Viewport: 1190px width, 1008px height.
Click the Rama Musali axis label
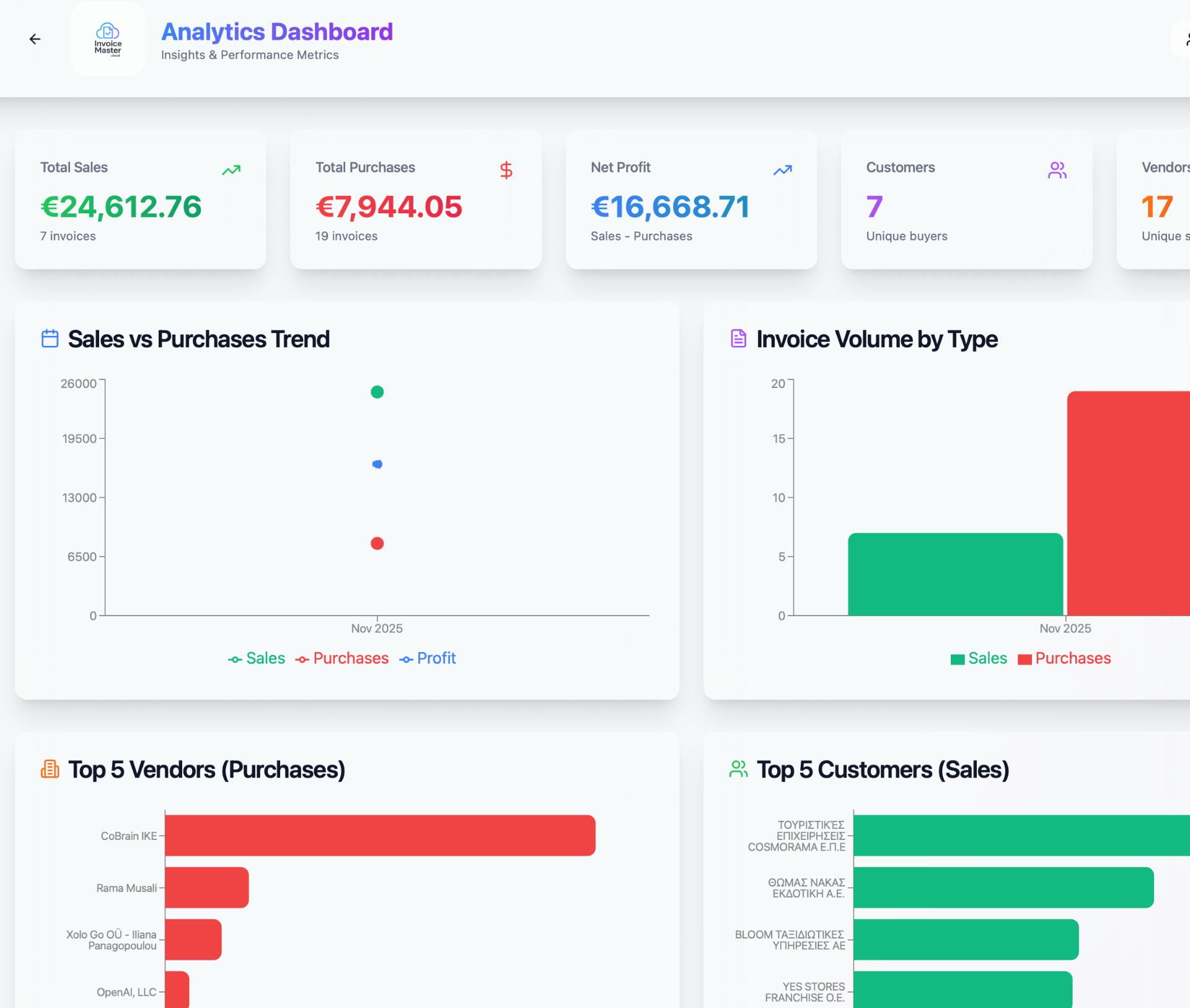126,888
